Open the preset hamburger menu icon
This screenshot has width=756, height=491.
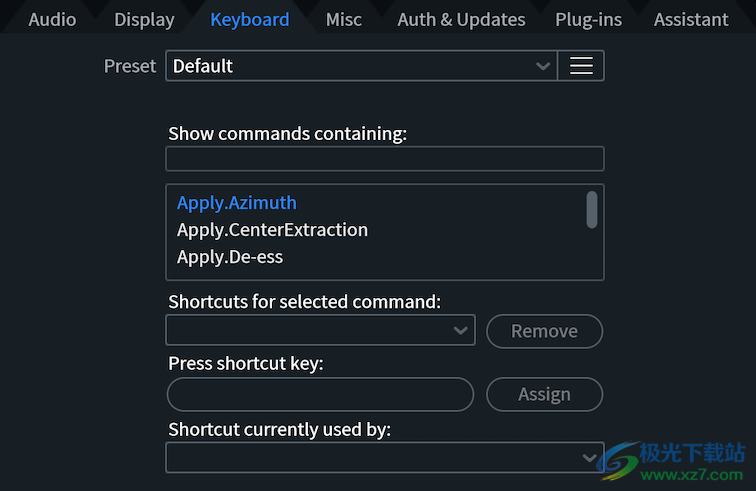(581, 66)
